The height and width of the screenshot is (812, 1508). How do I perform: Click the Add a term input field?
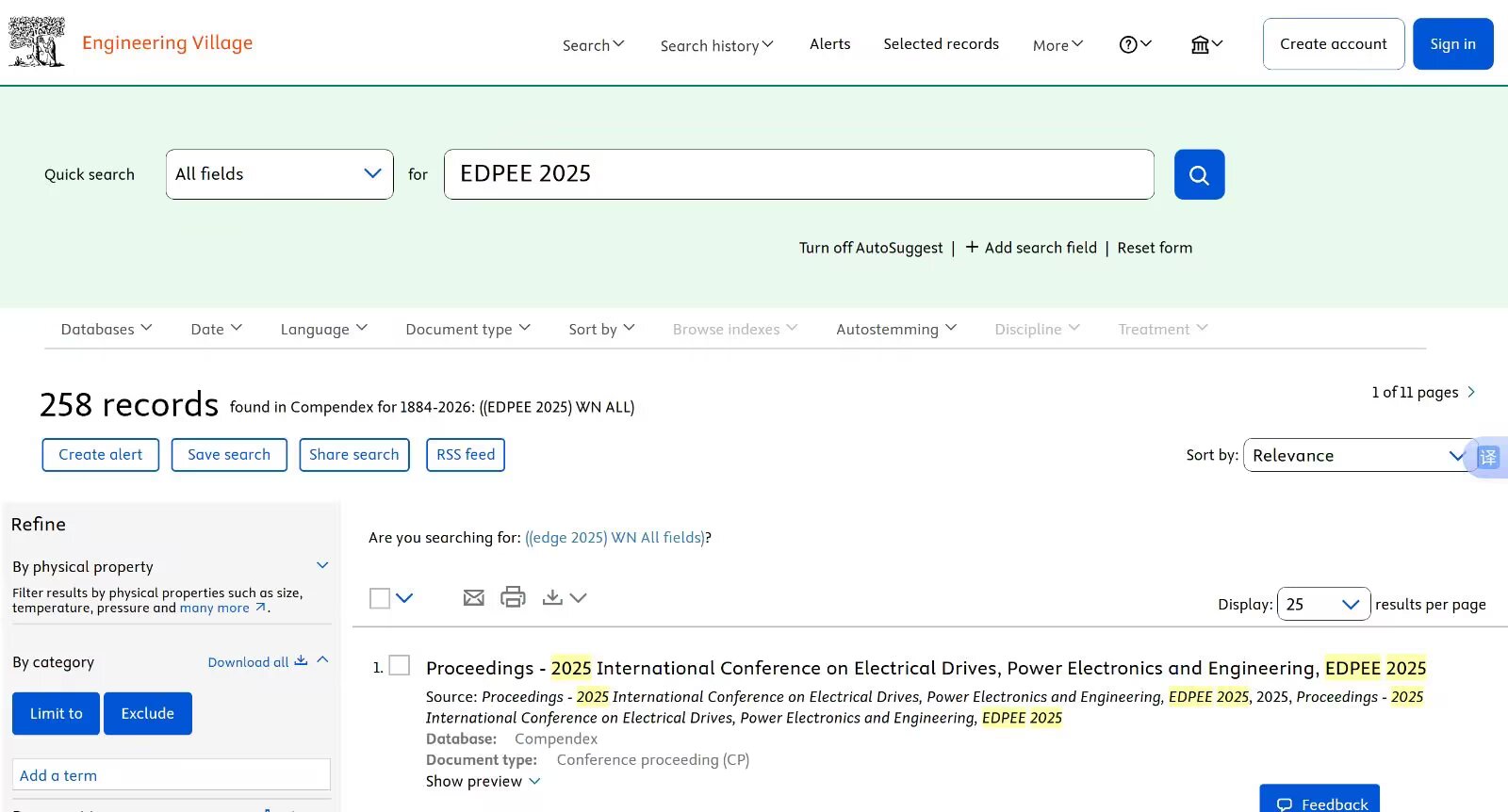pos(172,775)
